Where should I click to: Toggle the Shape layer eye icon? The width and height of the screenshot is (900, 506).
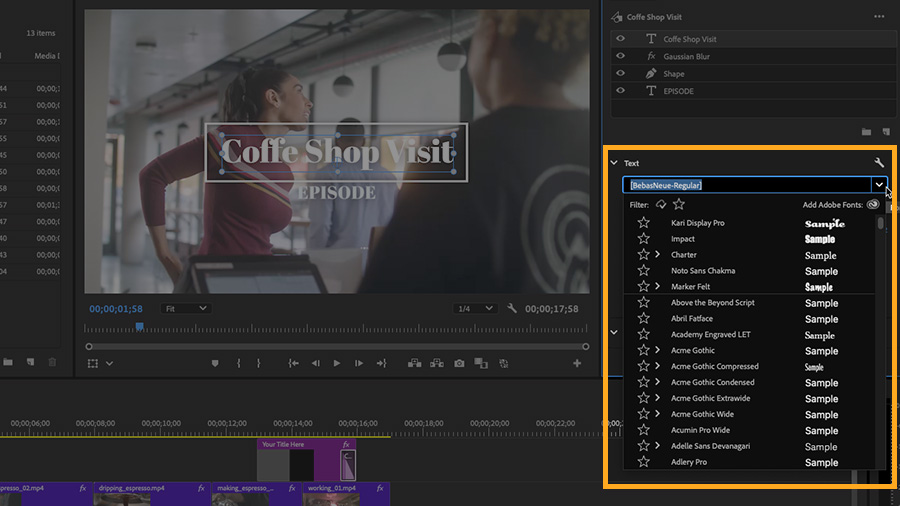pyautogui.click(x=620, y=73)
